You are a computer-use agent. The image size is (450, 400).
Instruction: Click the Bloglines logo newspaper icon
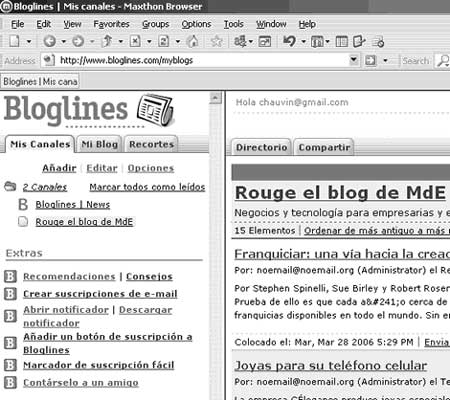pyautogui.click(x=156, y=110)
